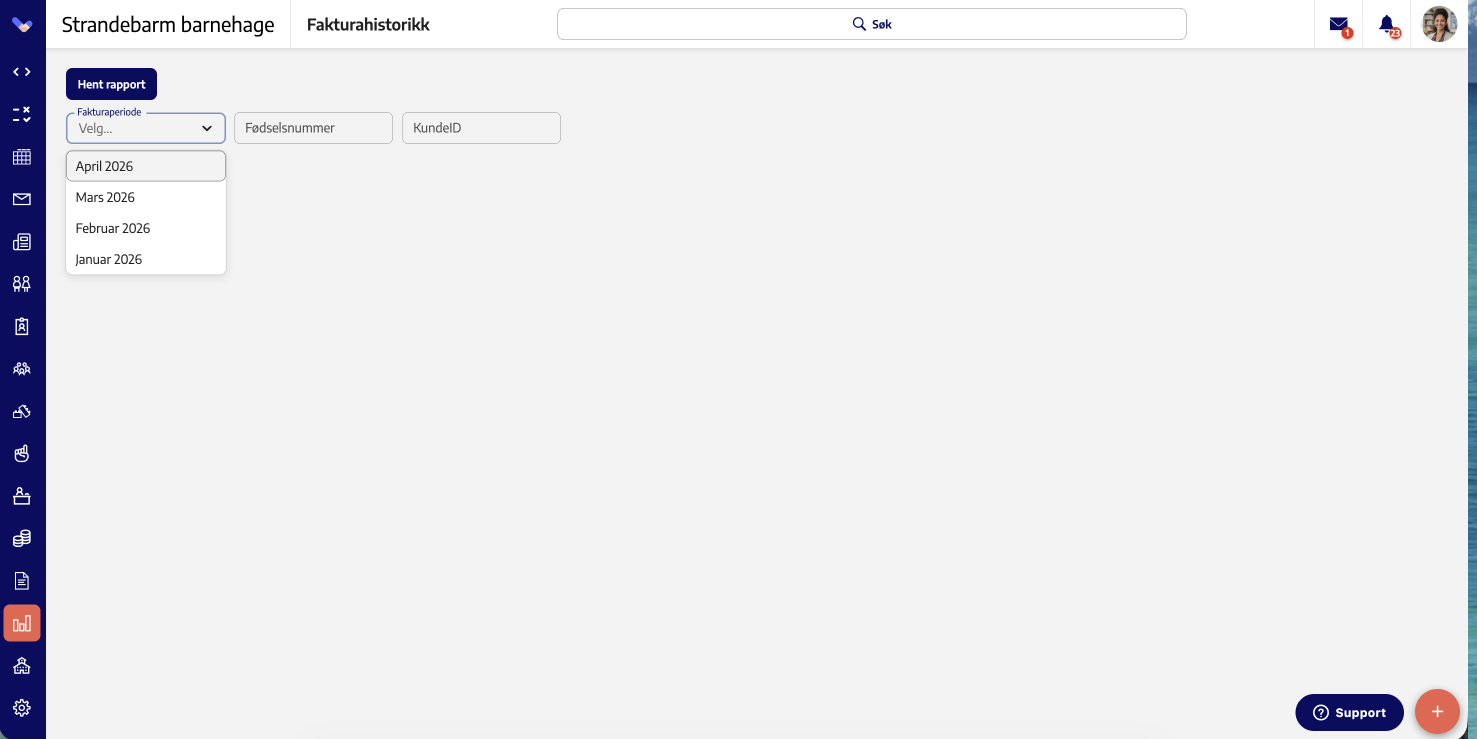Click the notification bell icon
This screenshot has width=1477, height=739.
[1387, 24]
